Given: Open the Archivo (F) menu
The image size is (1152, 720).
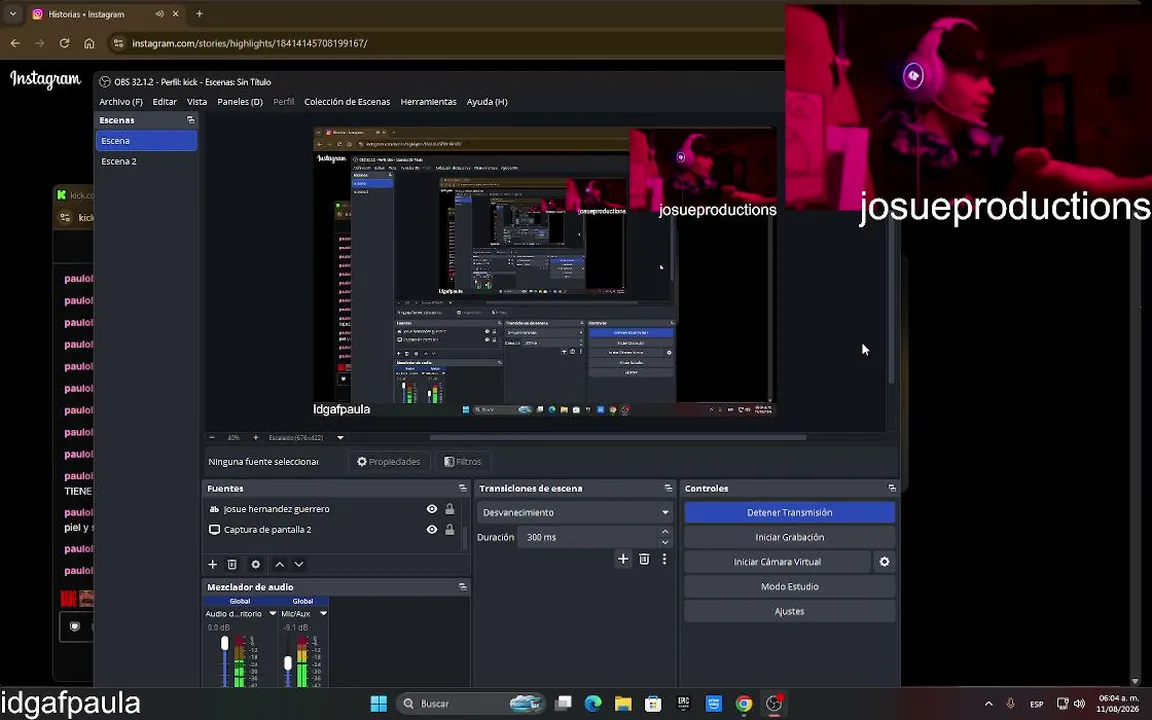Looking at the screenshot, I should pos(120,102).
